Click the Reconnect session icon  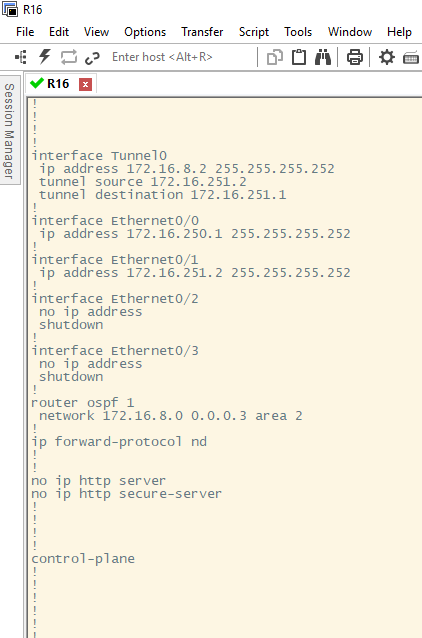click(69, 57)
